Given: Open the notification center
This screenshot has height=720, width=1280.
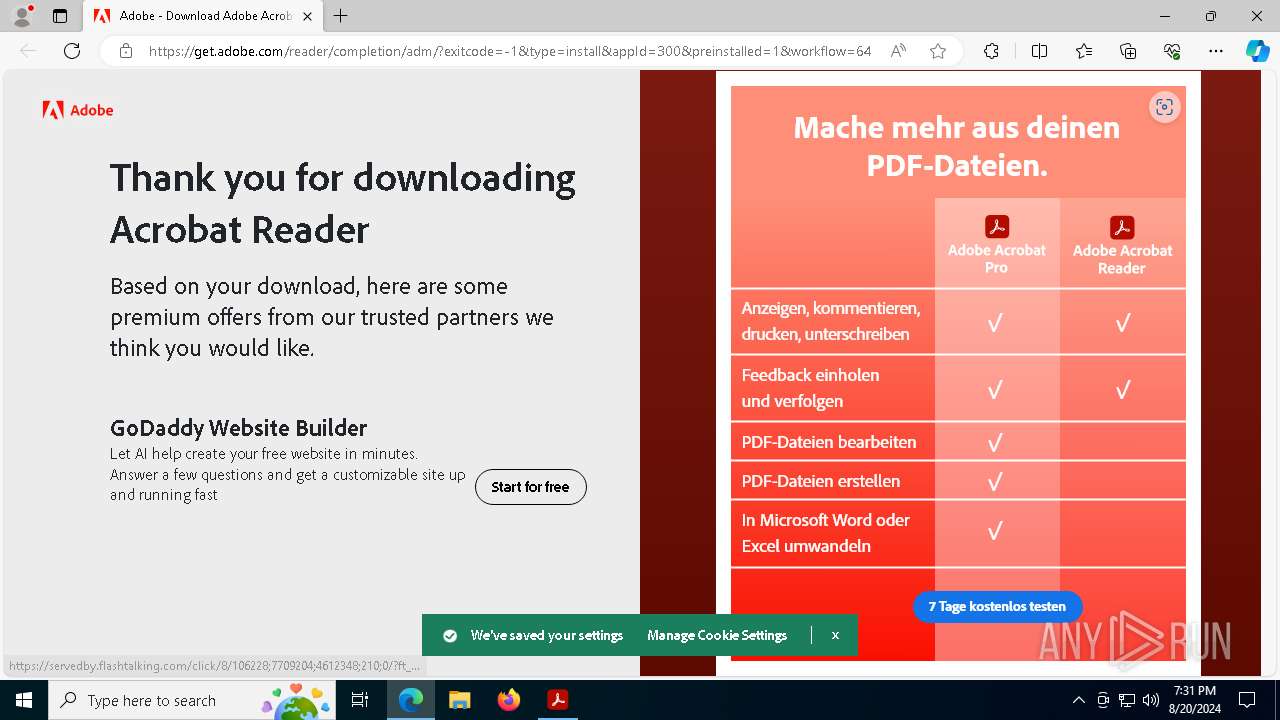Looking at the screenshot, I should pos(1247,700).
